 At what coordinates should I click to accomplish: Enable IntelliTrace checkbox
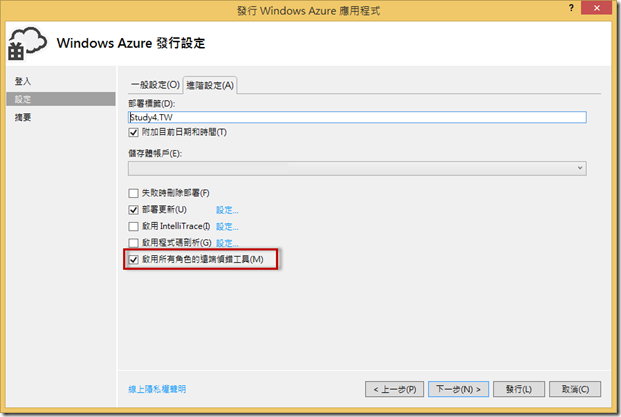coord(133,227)
